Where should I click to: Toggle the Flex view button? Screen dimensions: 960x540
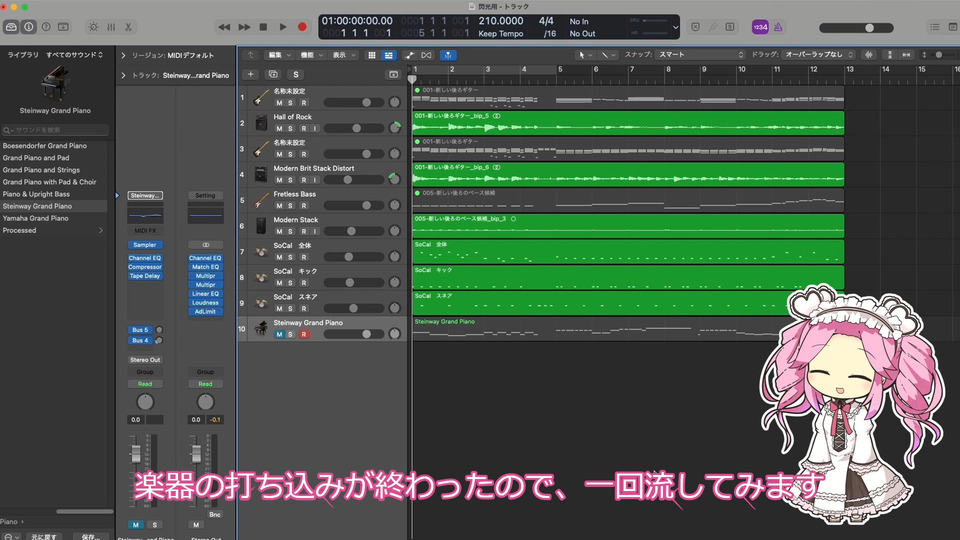click(x=427, y=55)
